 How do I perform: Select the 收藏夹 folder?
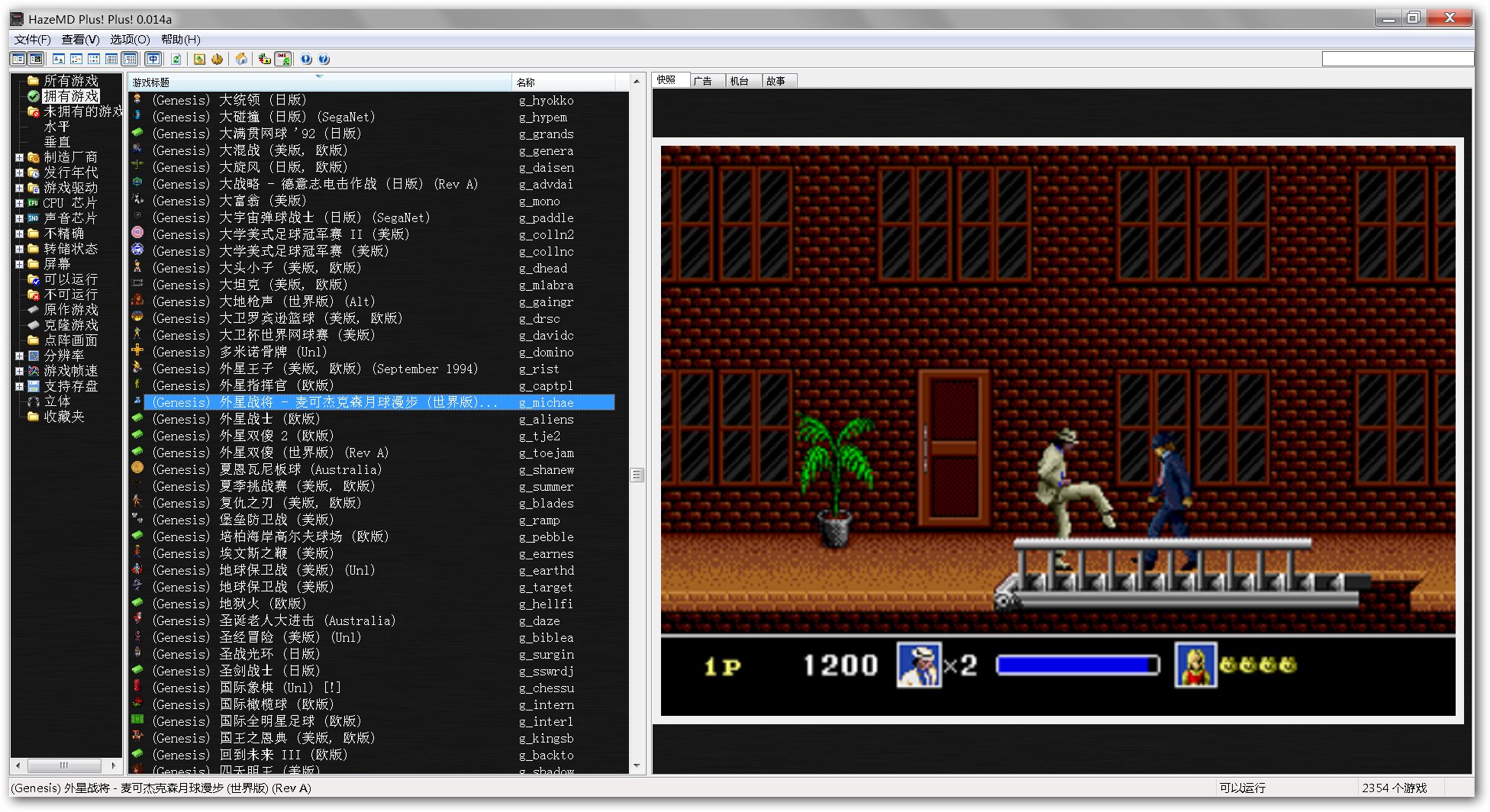63,417
